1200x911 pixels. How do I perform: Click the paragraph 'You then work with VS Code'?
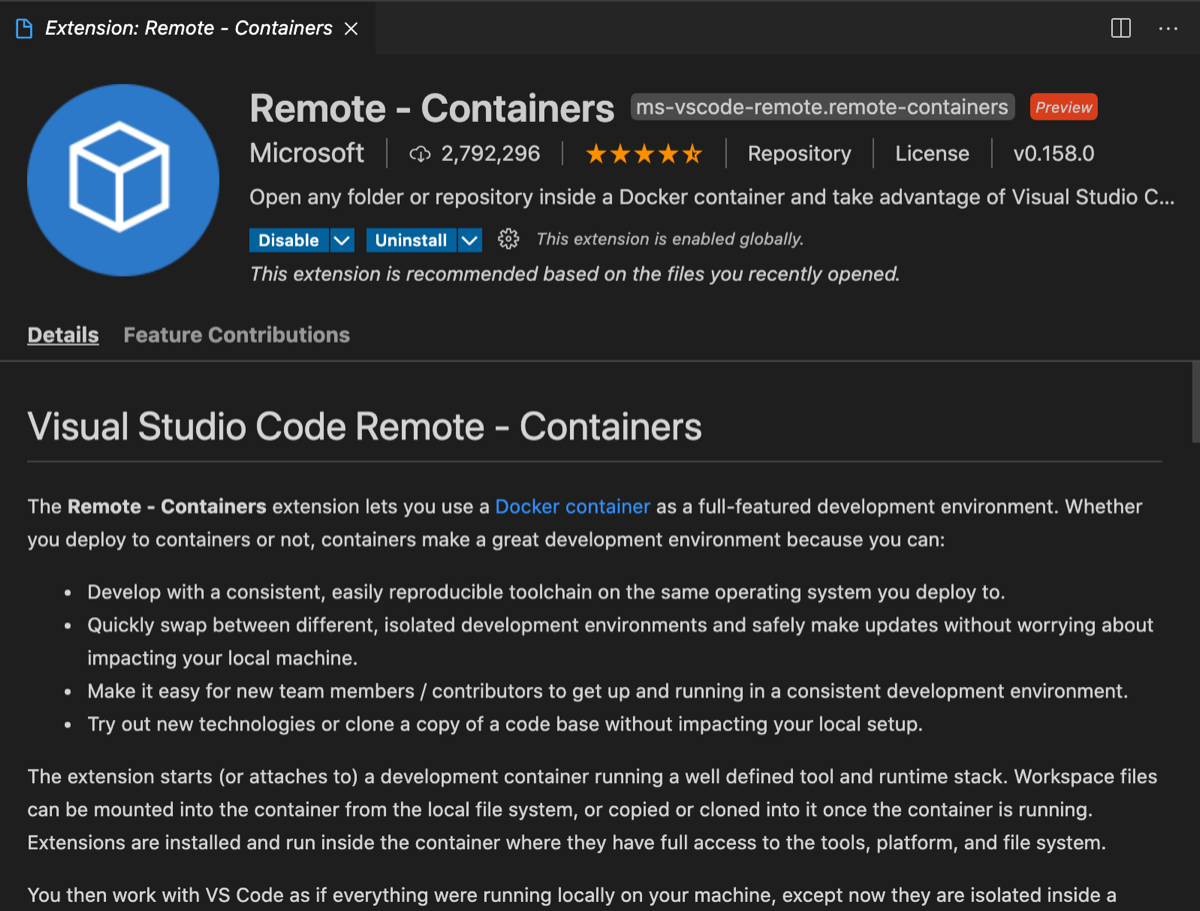572,895
